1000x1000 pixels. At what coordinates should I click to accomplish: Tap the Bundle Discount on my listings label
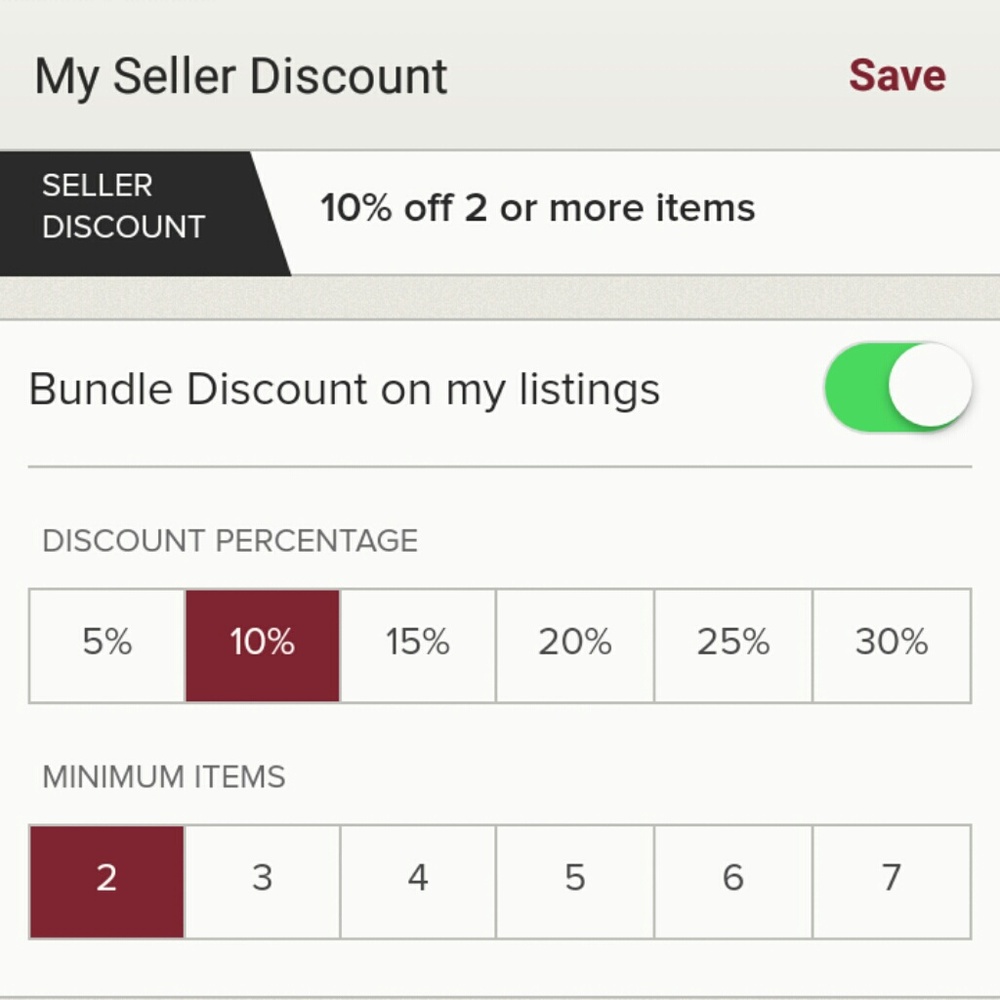[344, 389]
